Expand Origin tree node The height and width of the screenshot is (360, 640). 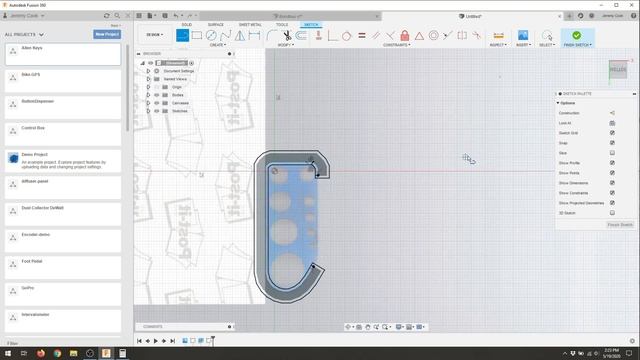pos(148,87)
